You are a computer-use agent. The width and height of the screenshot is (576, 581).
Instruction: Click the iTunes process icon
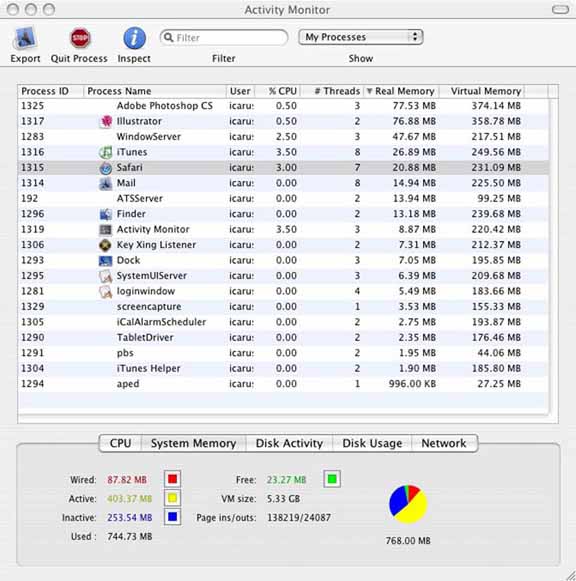pos(106,152)
